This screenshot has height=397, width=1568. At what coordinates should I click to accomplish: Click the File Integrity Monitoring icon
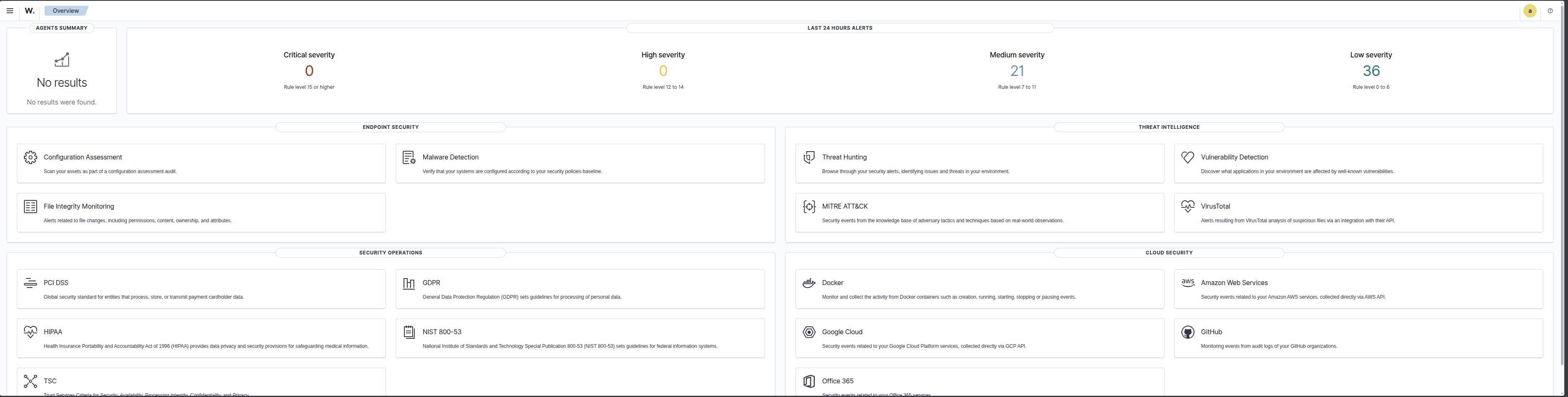31,207
